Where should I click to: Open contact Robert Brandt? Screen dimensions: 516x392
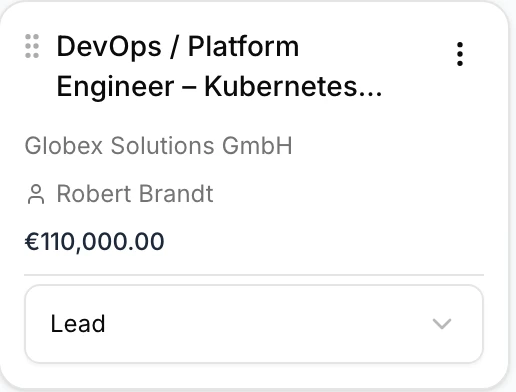pos(135,194)
